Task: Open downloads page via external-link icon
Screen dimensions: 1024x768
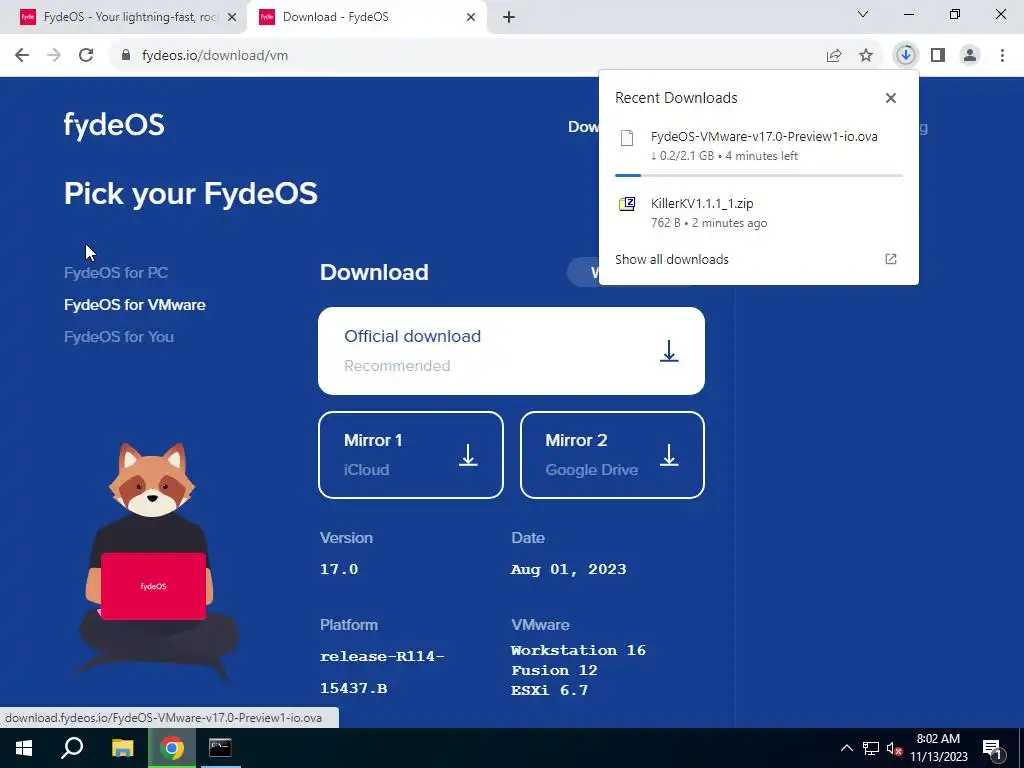Action: click(891, 259)
